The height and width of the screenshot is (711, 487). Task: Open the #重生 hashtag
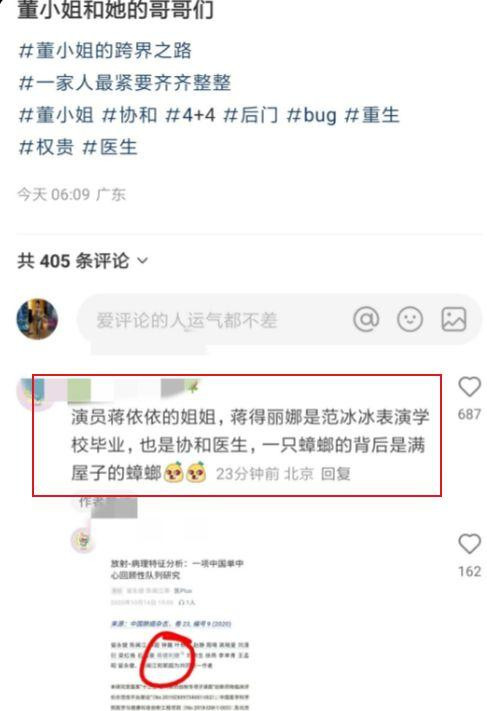coord(372,115)
